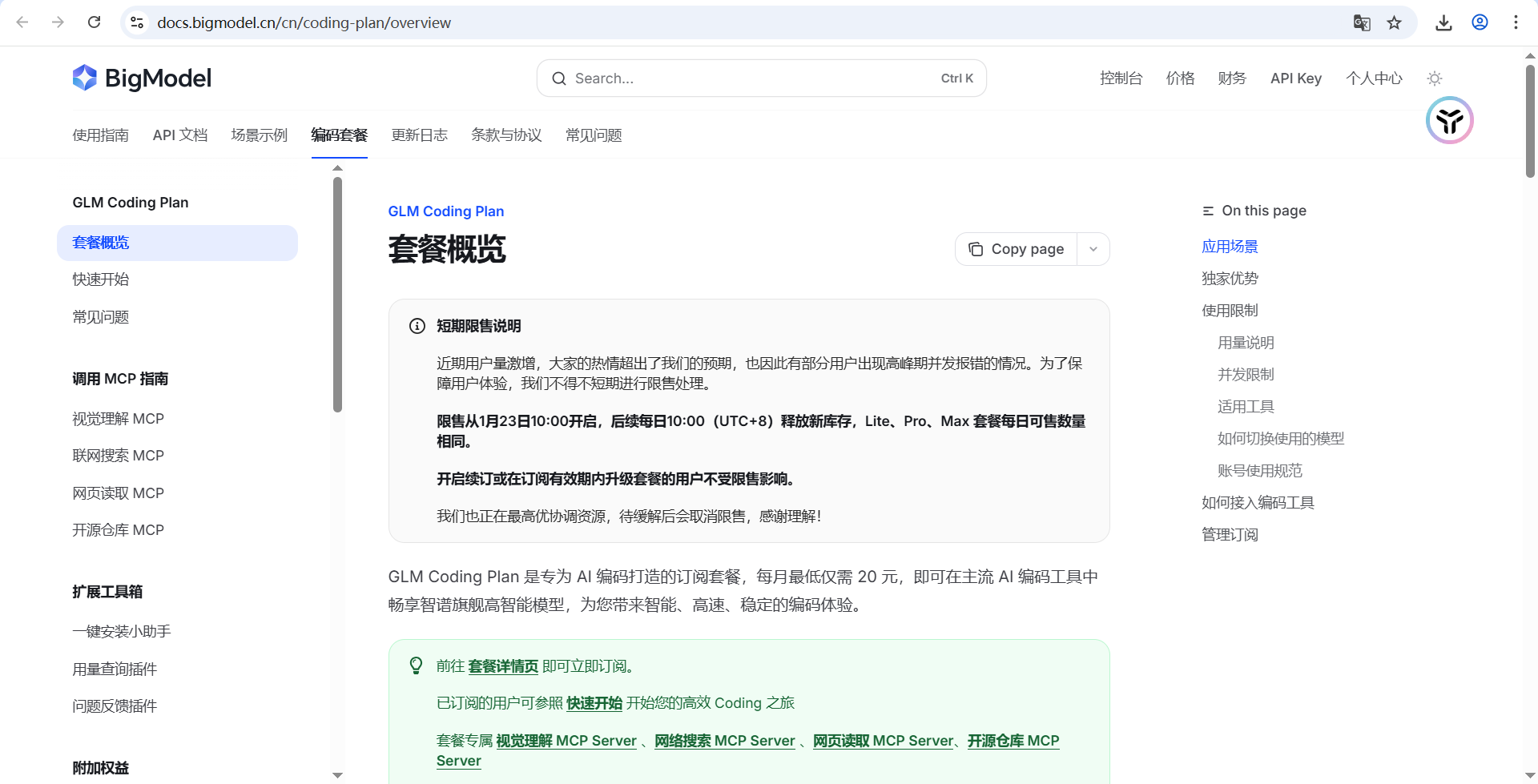Focus the Search input field
The height and width of the screenshot is (784, 1538).
761,78
